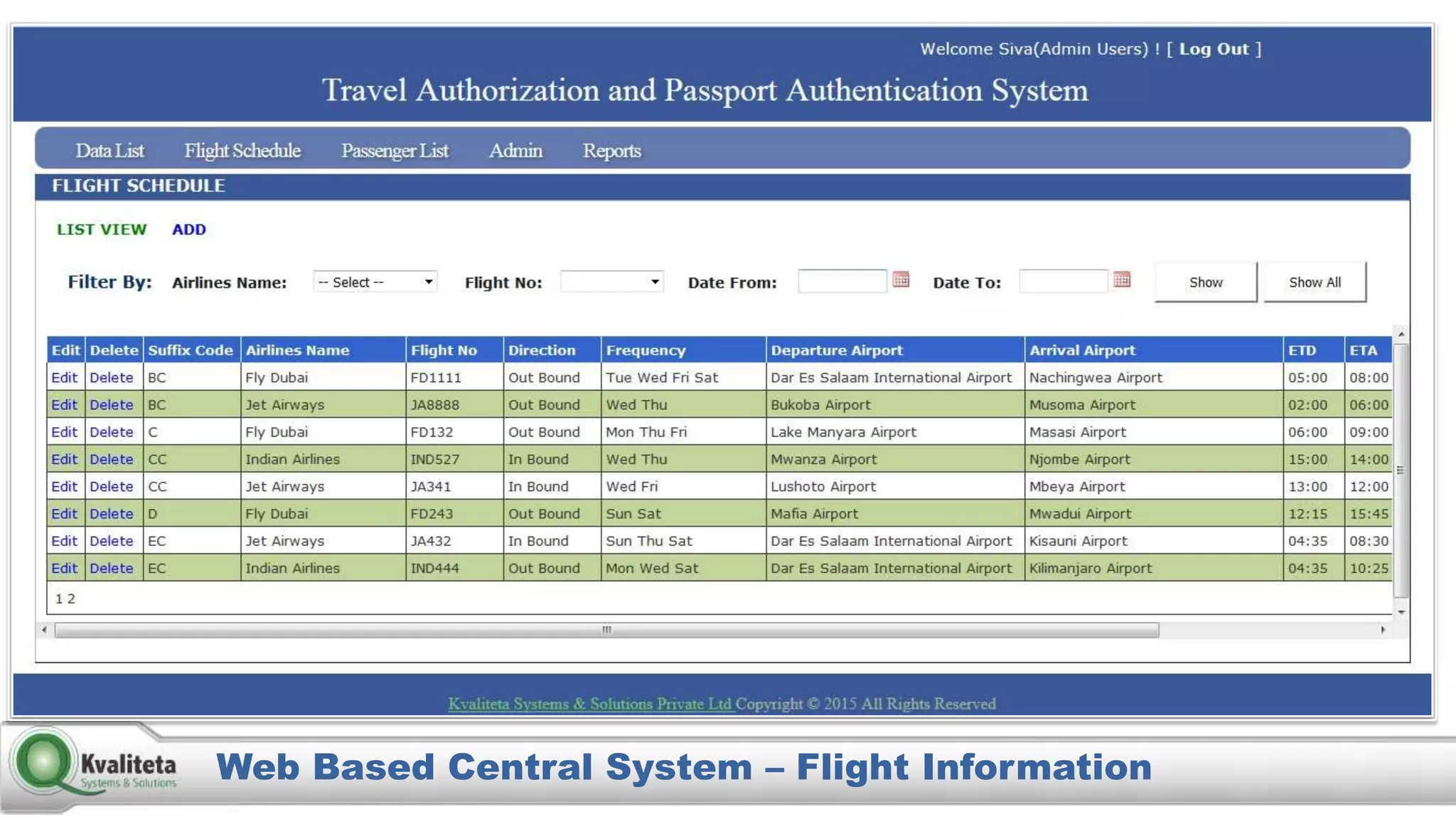Edit the IND527 flight row

[x=64, y=459]
